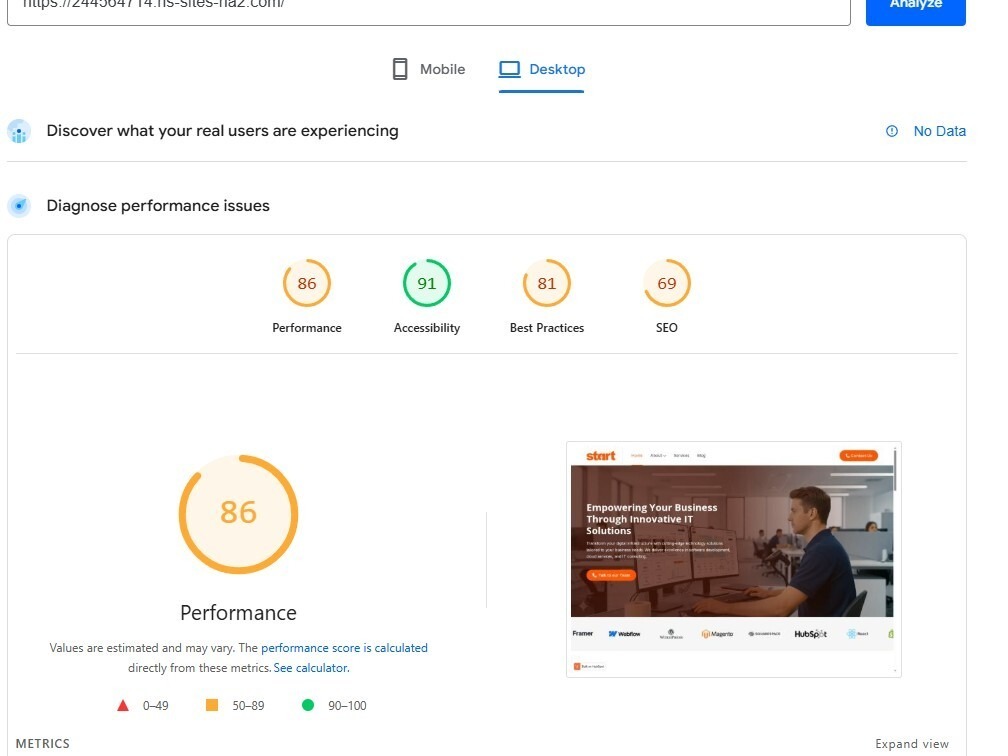The height and width of the screenshot is (756, 1008).
Task: Click the website screenshot thumbnail
Action: tap(733, 557)
